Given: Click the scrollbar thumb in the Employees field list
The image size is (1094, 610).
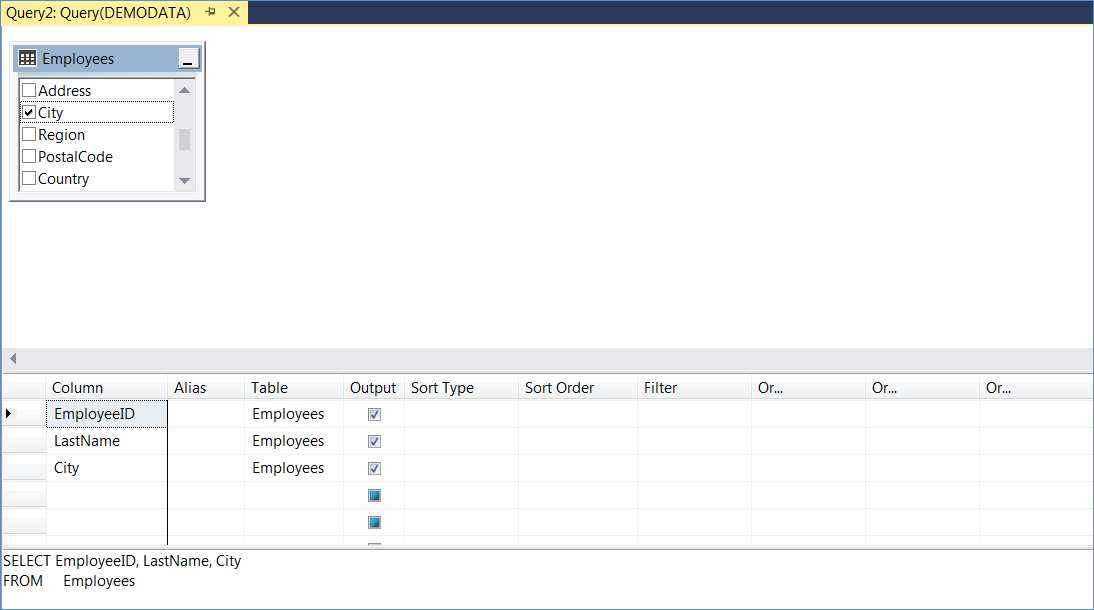Looking at the screenshot, I should click(184, 139).
